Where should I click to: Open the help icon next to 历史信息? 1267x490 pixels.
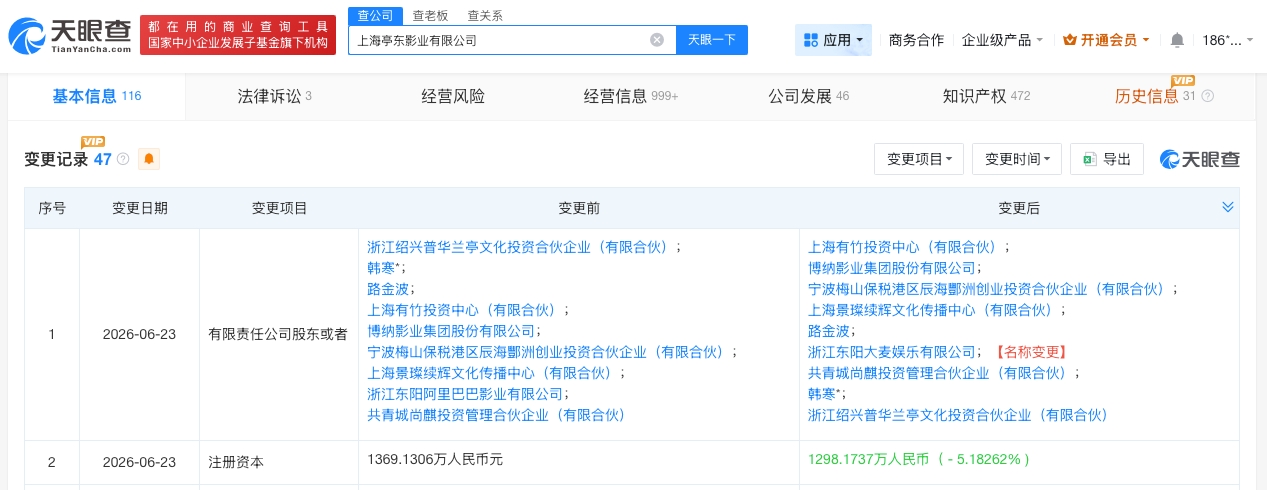(x=1207, y=96)
